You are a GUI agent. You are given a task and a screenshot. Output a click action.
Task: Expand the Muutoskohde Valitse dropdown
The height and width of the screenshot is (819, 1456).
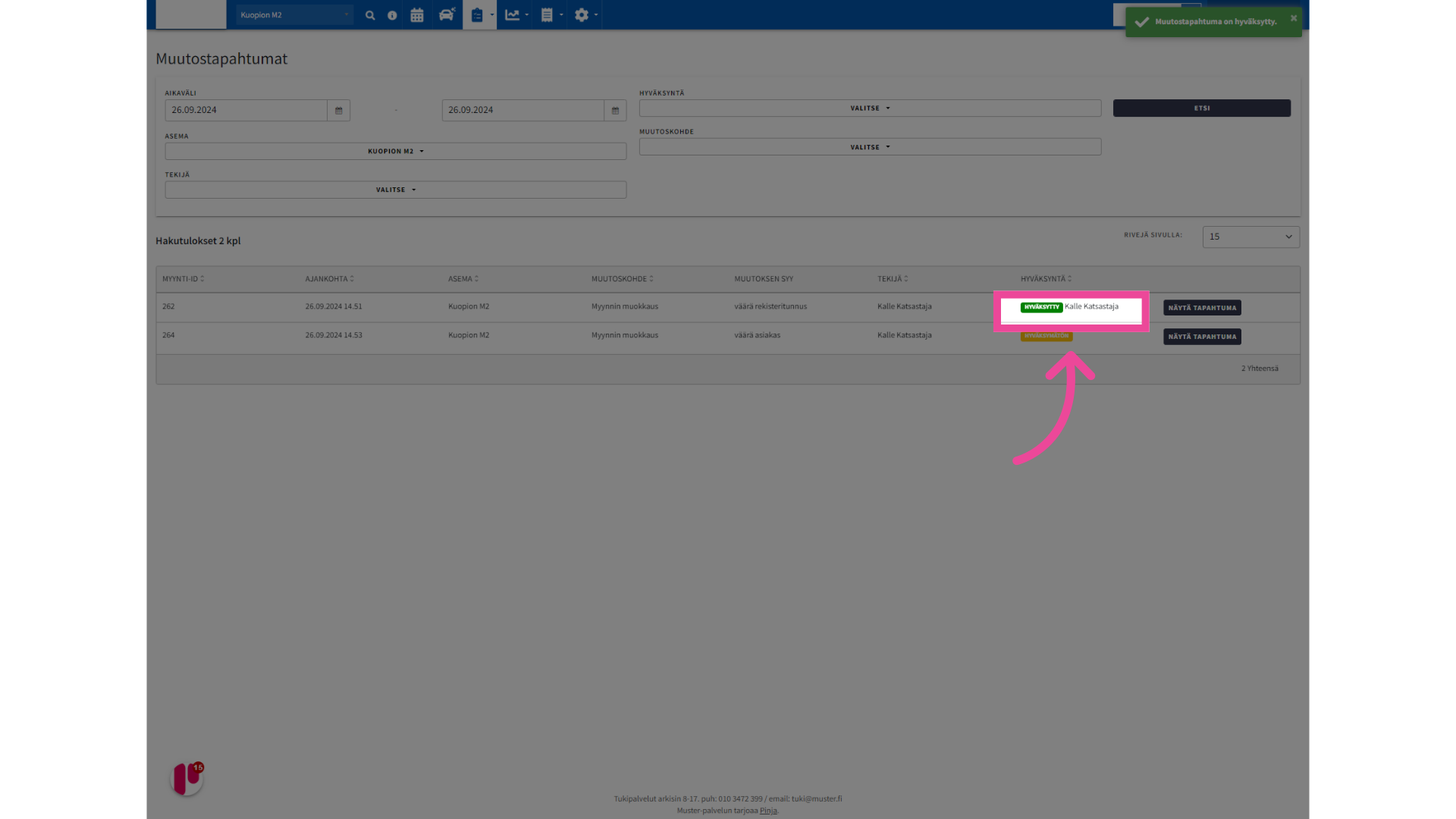point(870,147)
